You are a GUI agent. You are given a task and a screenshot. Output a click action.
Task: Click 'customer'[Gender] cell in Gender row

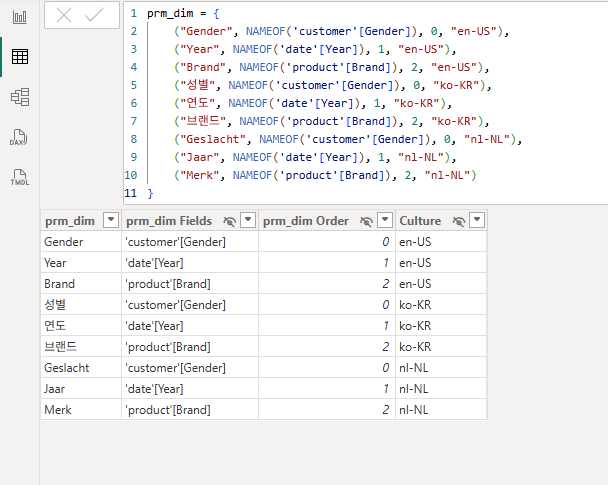190,242
